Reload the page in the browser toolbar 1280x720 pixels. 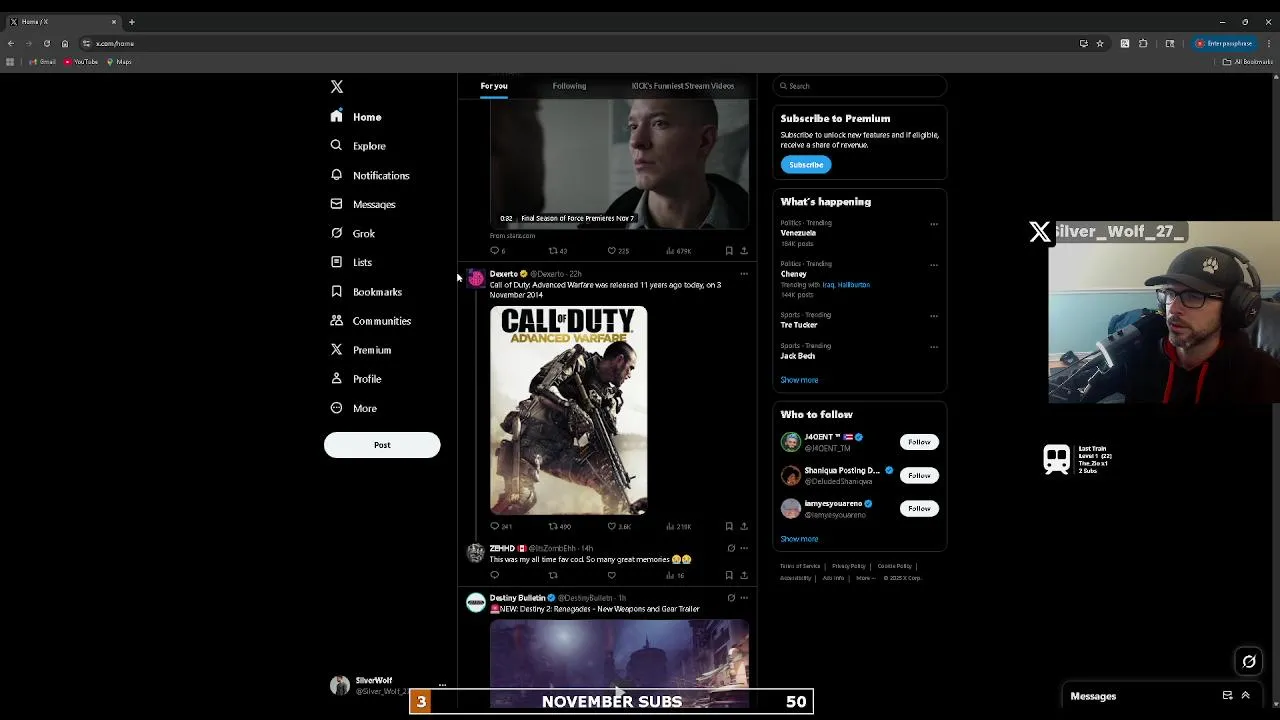46,43
